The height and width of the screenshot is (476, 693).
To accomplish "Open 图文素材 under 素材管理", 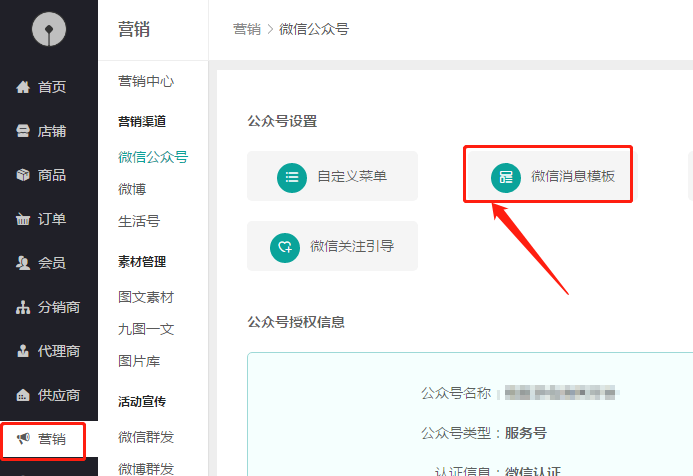I will [x=146, y=297].
